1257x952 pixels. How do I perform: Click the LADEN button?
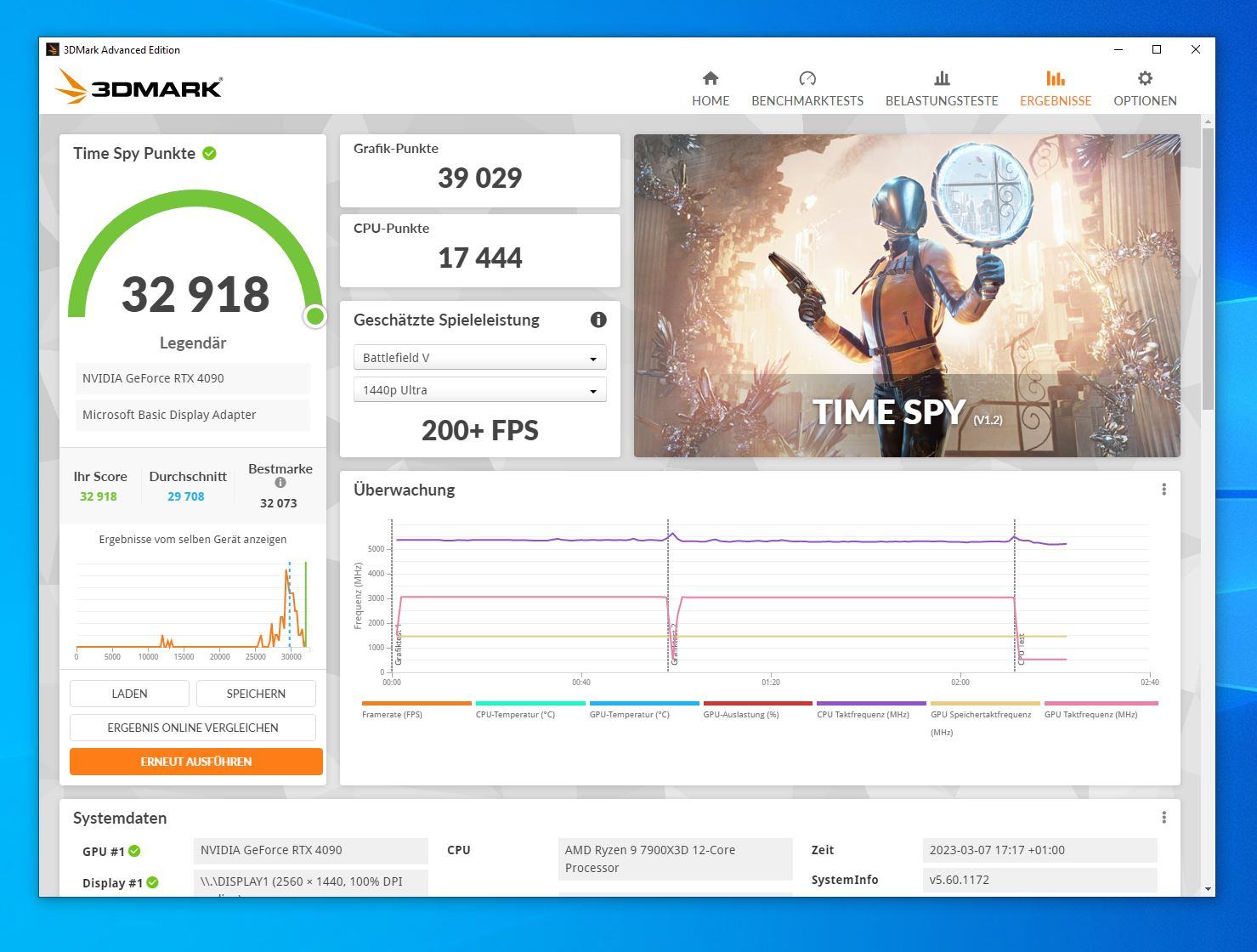pyautogui.click(x=129, y=694)
